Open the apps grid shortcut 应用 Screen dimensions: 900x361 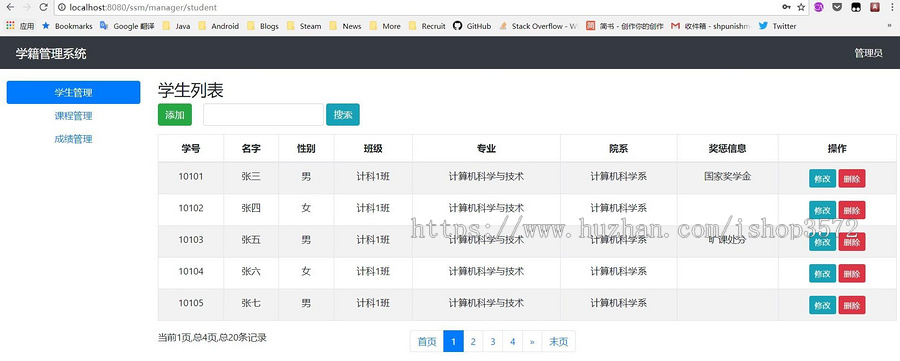click(x=20, y=26)
